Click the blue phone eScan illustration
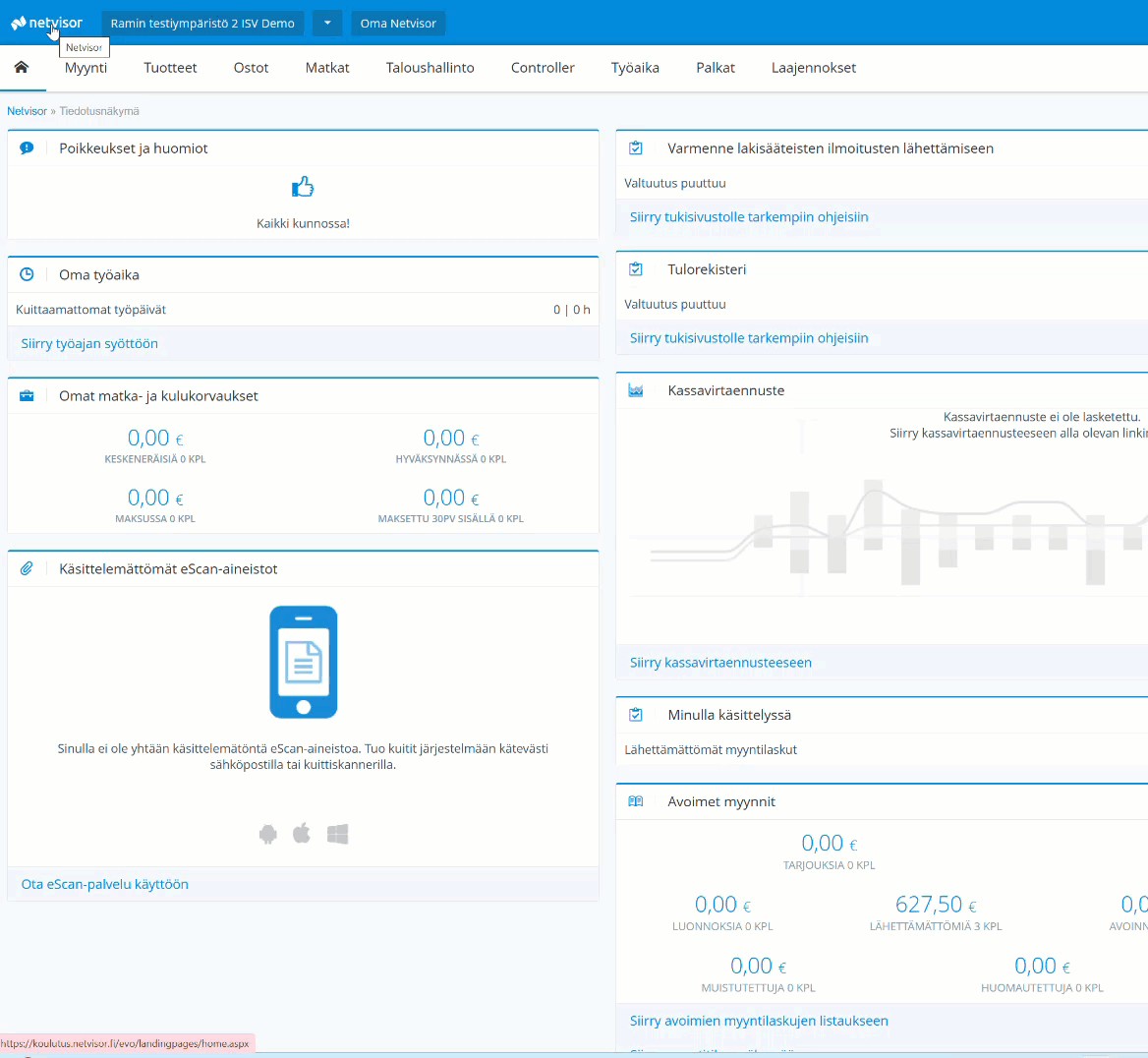Viewport: 1148px width, 1058px height. click(303, 662)
